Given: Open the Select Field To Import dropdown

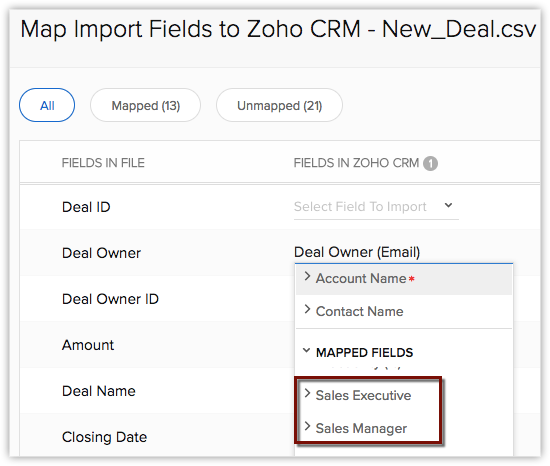Looking at the screenshot, I should click(x=376, y=207).
